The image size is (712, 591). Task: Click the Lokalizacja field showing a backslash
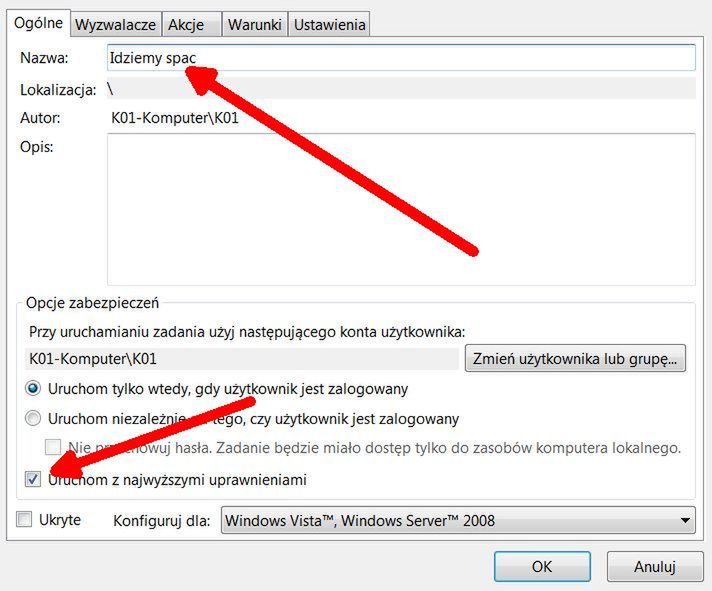[401, 89]
